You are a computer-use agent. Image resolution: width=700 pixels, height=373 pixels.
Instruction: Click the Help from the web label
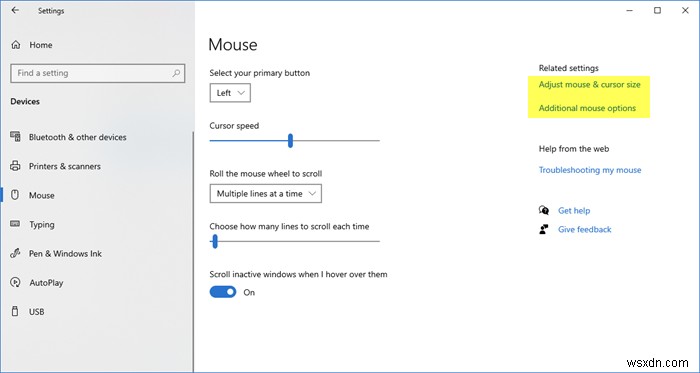tap(574, 149)
